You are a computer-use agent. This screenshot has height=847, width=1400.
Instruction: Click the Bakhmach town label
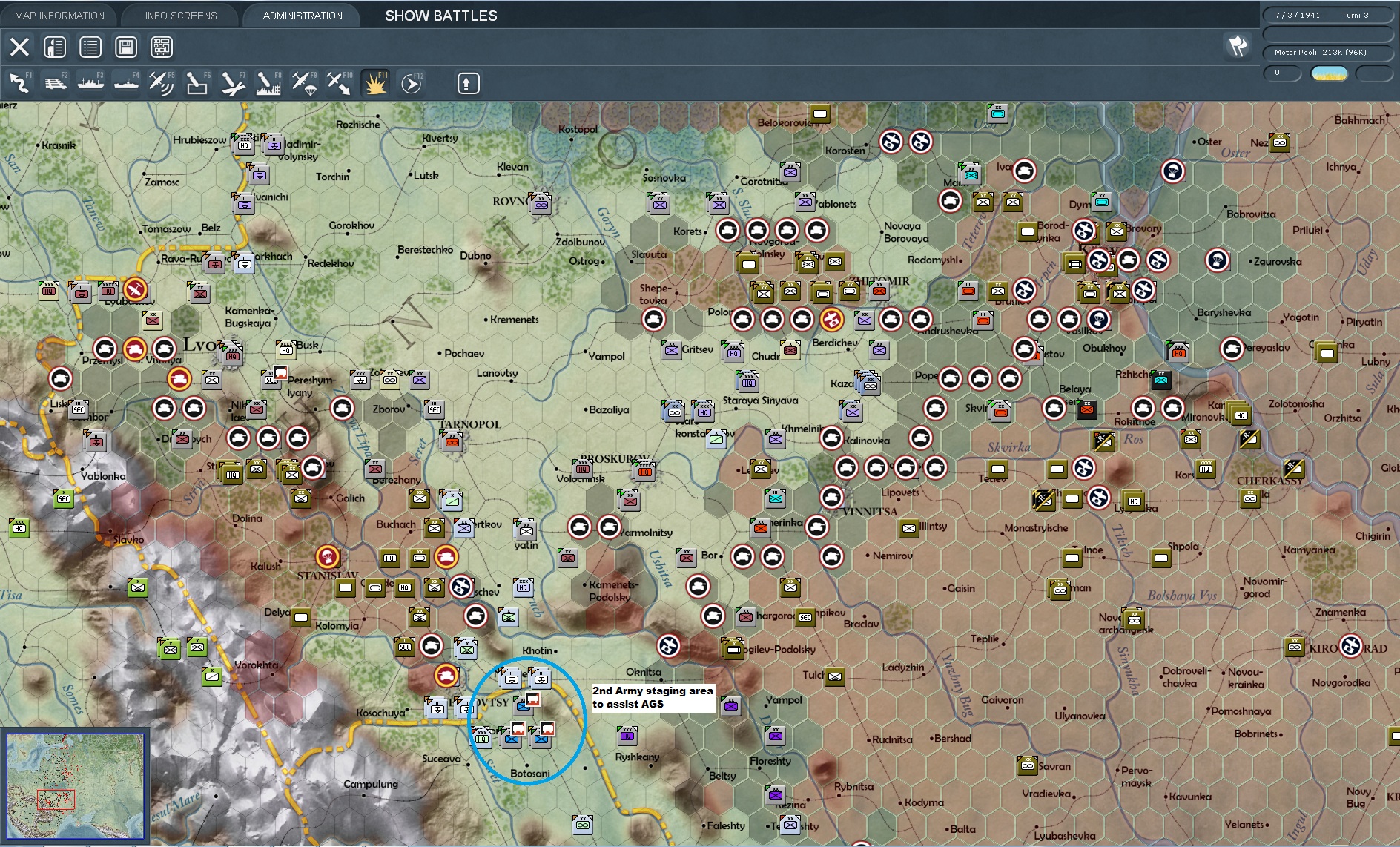(x=1359, y=120)
